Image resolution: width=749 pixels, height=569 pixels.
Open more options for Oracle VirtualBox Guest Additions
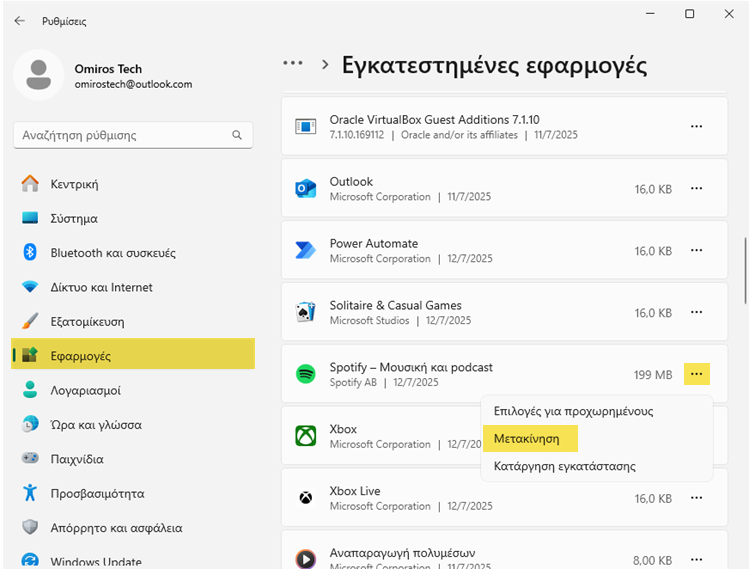click(x=696, y=126)
